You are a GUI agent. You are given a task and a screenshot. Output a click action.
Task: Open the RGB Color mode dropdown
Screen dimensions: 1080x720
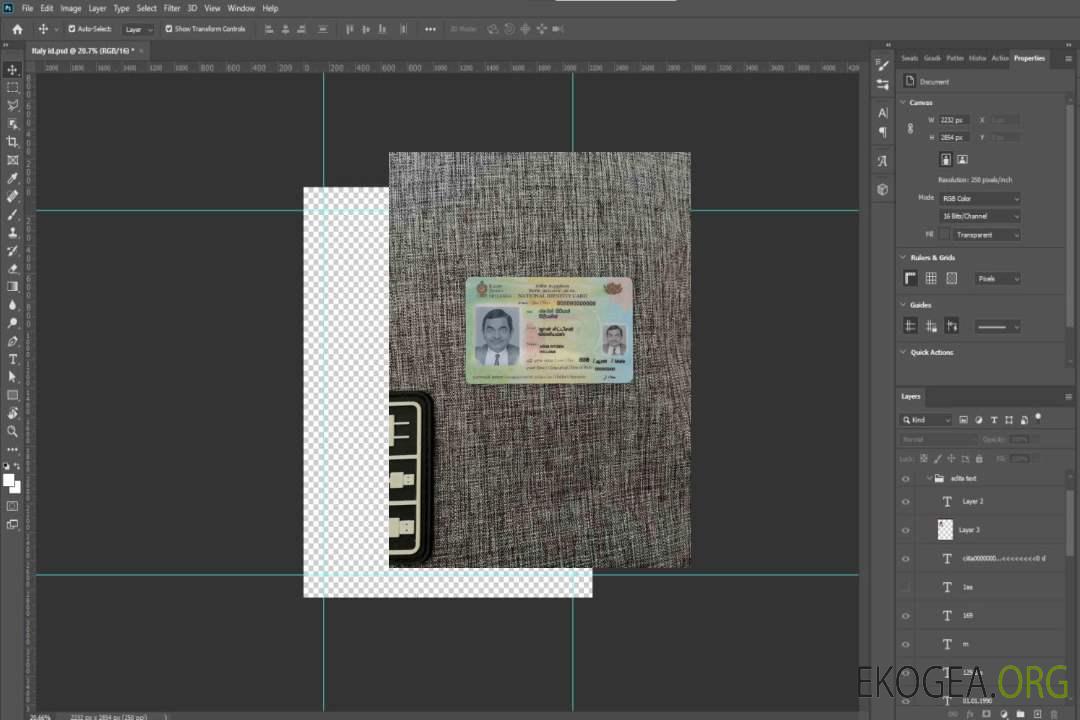980,198
